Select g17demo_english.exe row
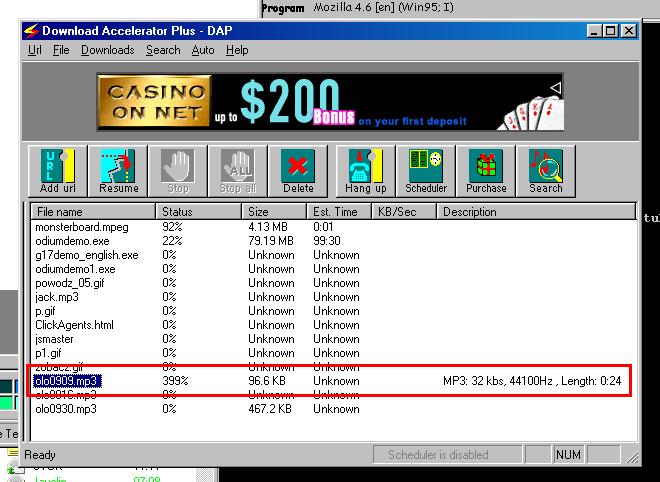Screen dimensions: 660x482 tap(87, 255)
